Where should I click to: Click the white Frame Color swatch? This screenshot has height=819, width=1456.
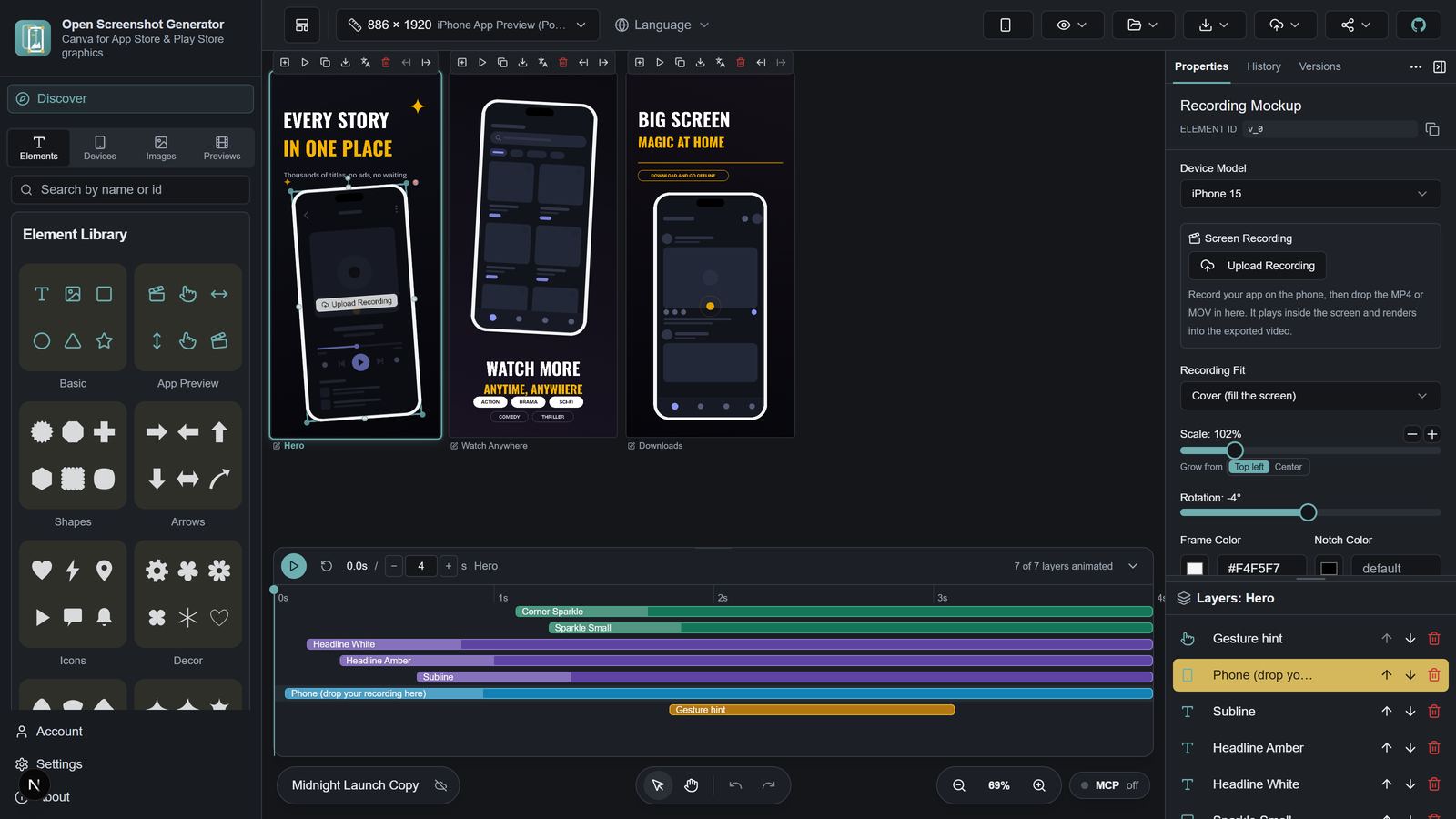1195,568
